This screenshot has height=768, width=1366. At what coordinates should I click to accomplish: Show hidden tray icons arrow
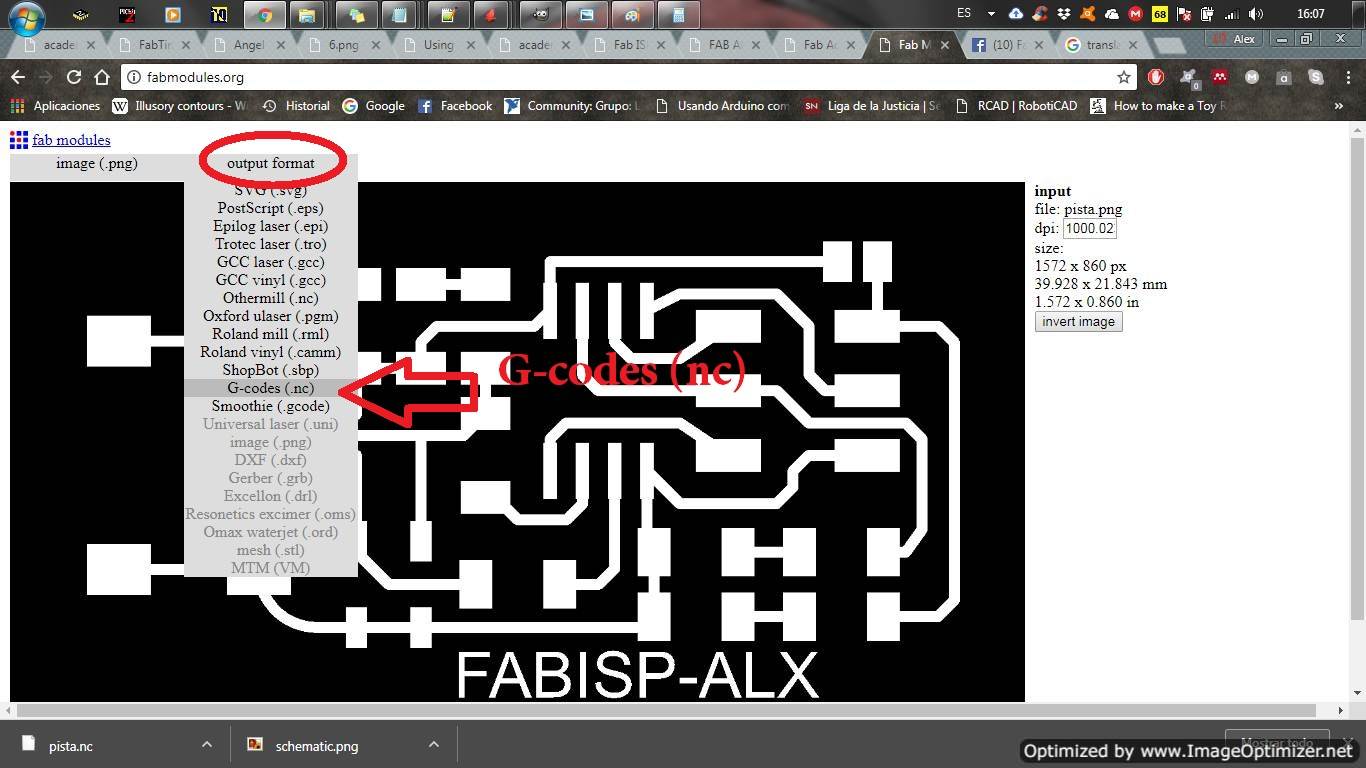[991, 14]
